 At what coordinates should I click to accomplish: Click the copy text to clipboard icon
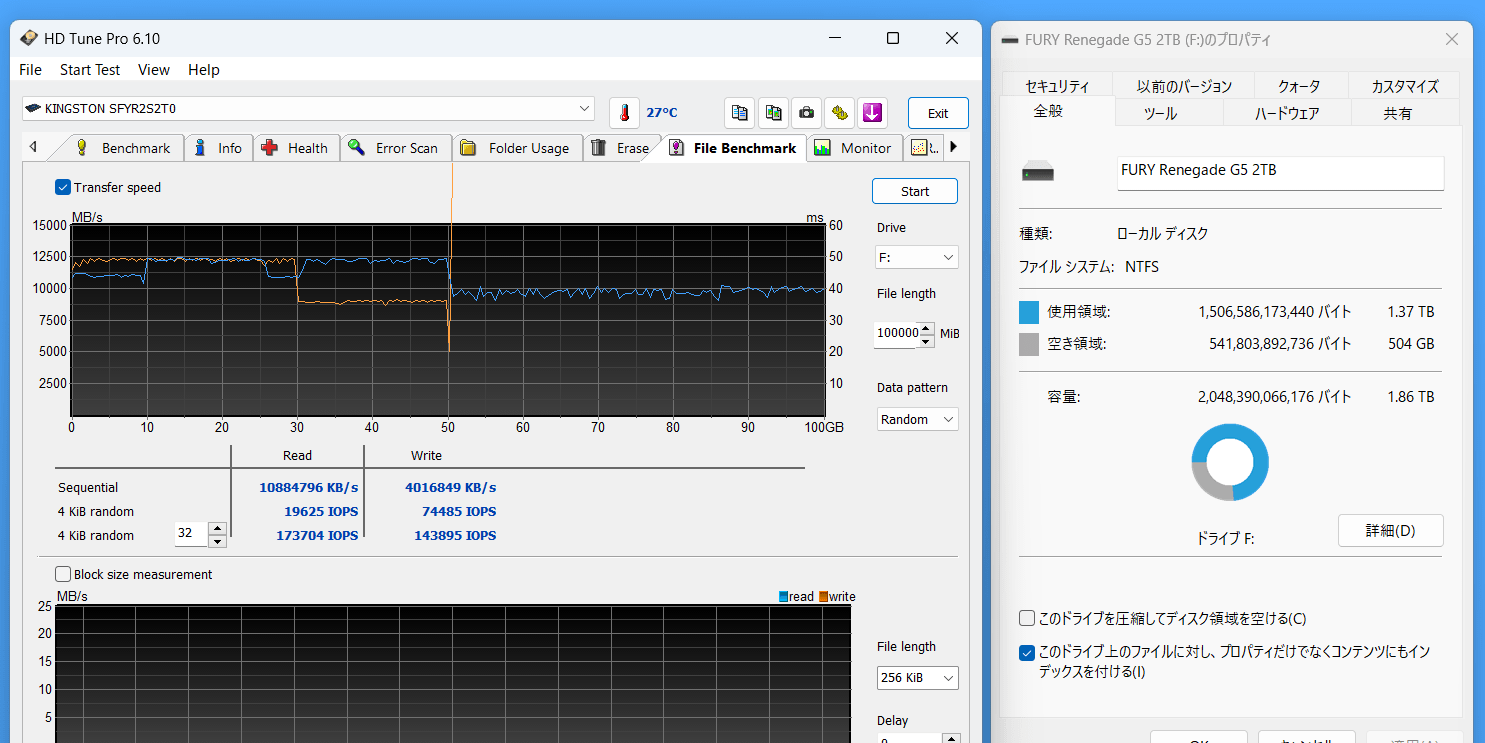coord(740,113)
